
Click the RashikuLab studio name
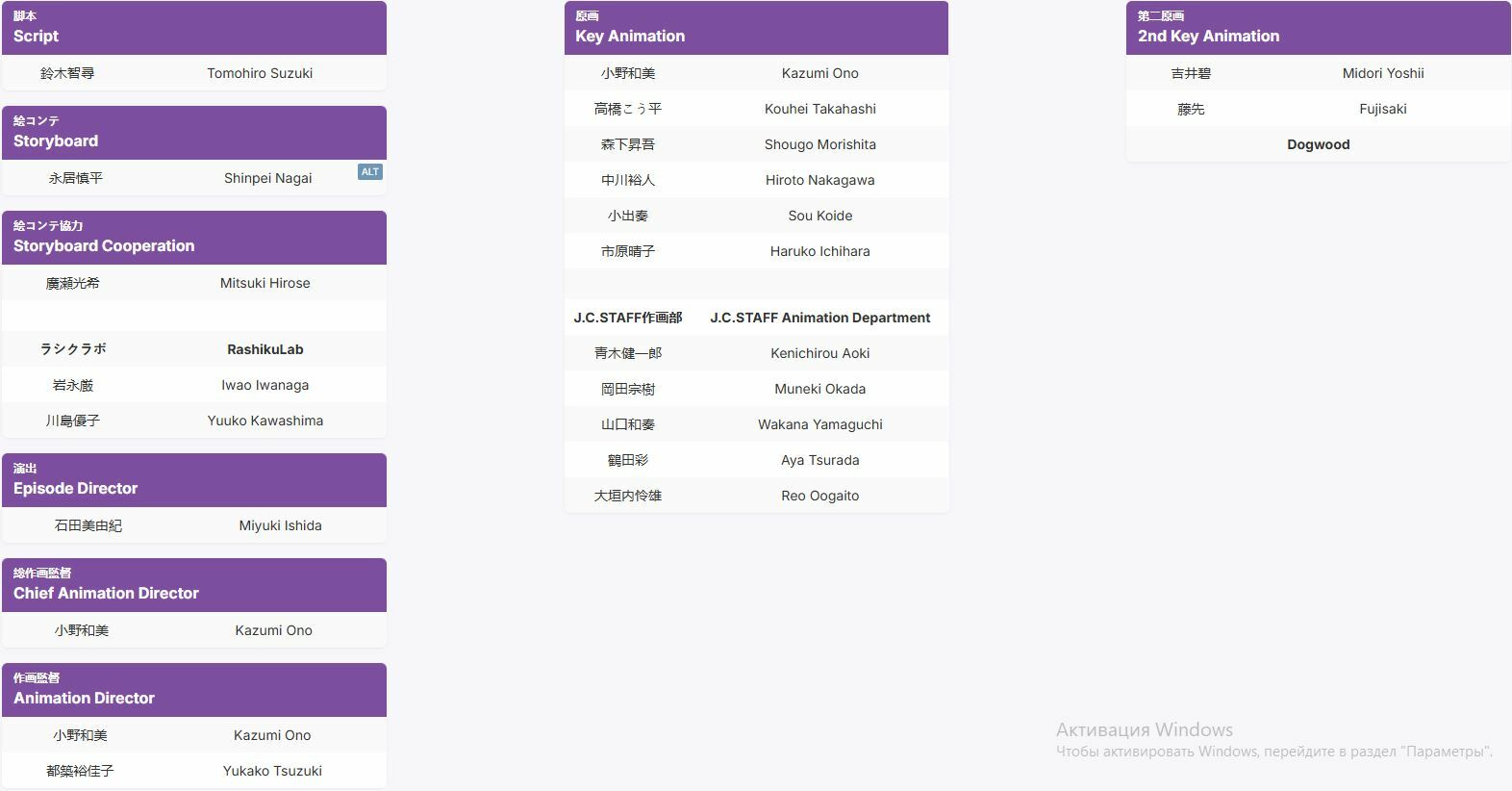265,349
